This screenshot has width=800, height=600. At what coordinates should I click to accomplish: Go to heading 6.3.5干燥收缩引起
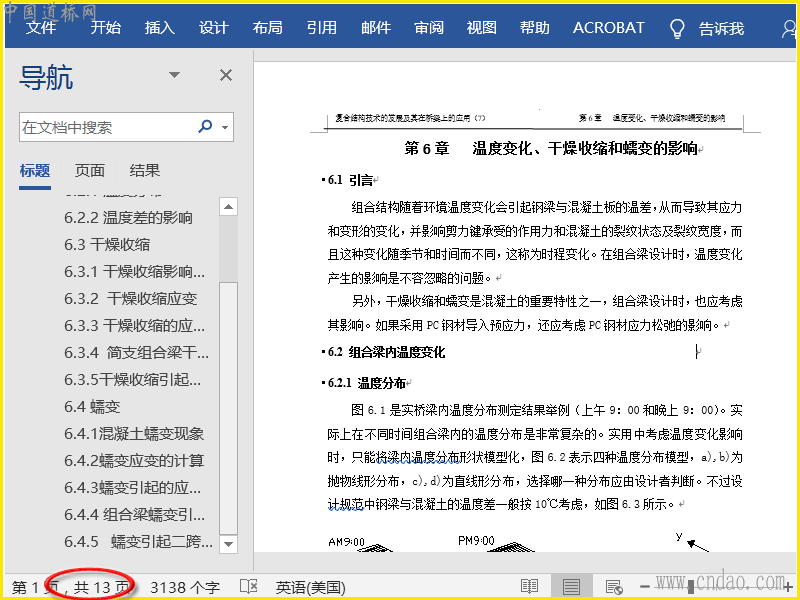coord(133,380)
